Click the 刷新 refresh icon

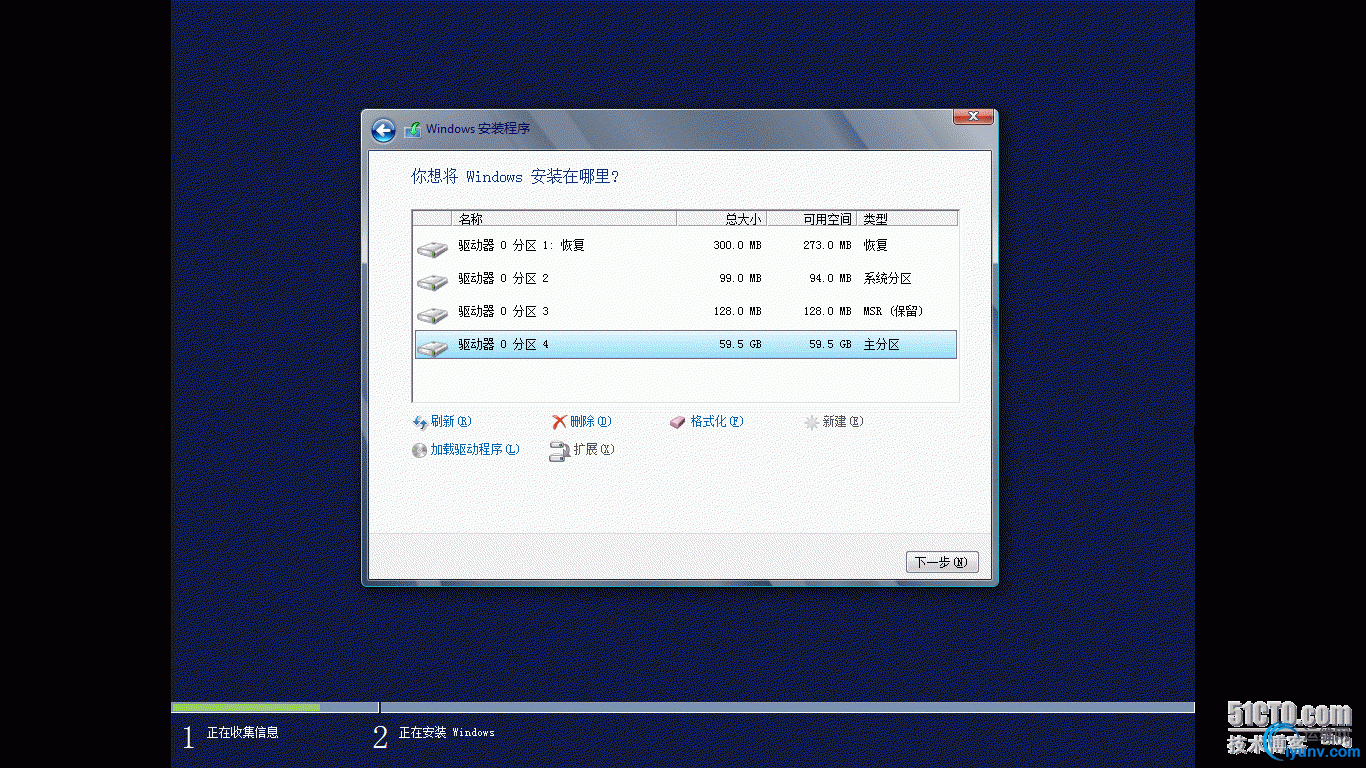click(x=420, y=423)
